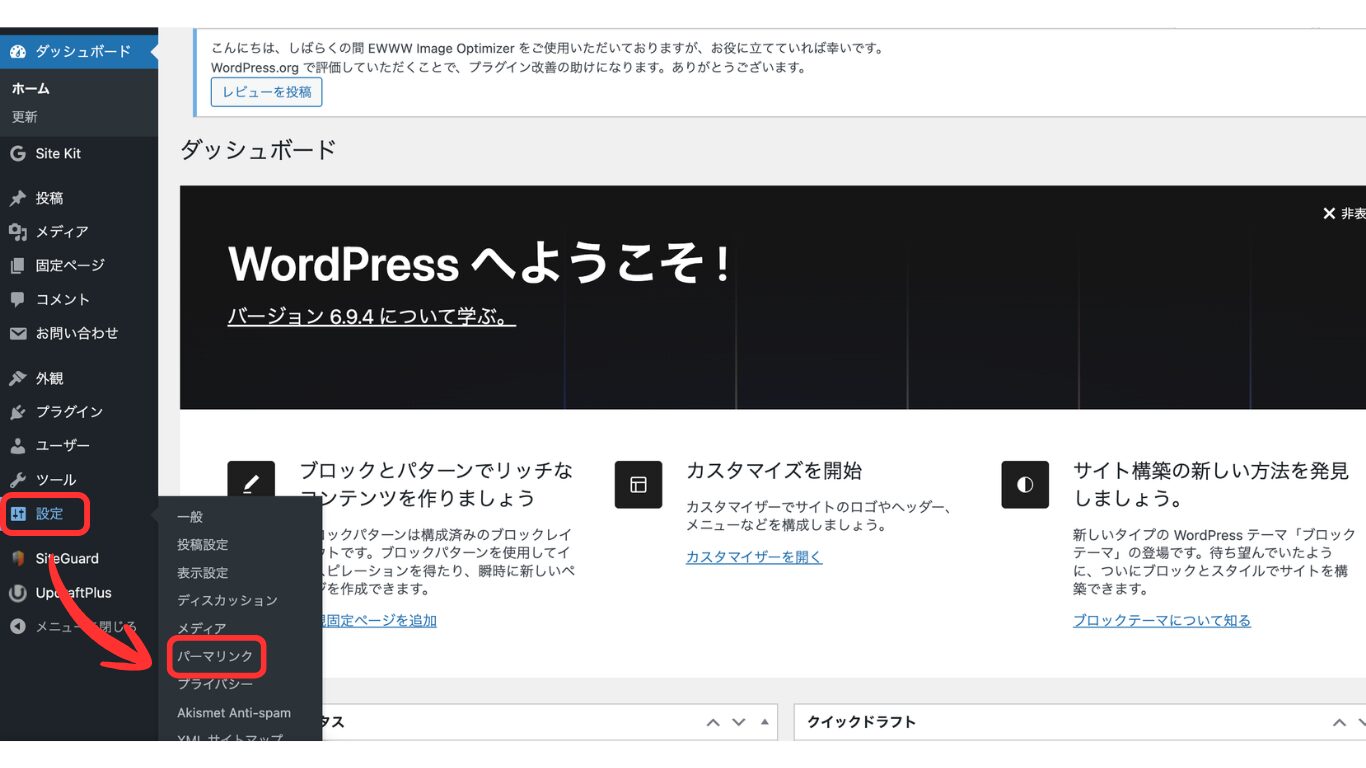The width and height of the screenshot is (1366, 768).
Task: Select 表示設定 in the settings flyout
Action: click(203, 573)
